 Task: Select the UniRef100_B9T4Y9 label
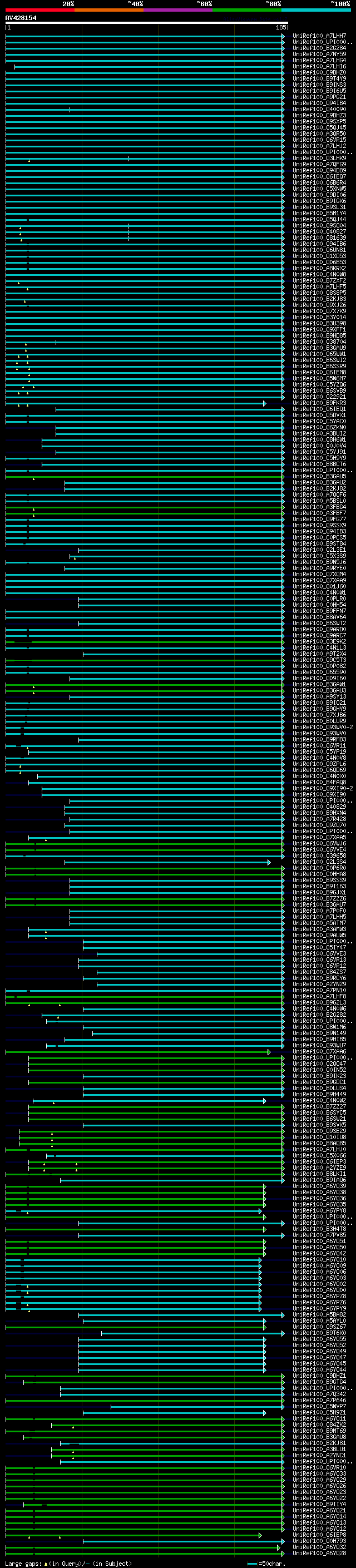pos(319,78)
